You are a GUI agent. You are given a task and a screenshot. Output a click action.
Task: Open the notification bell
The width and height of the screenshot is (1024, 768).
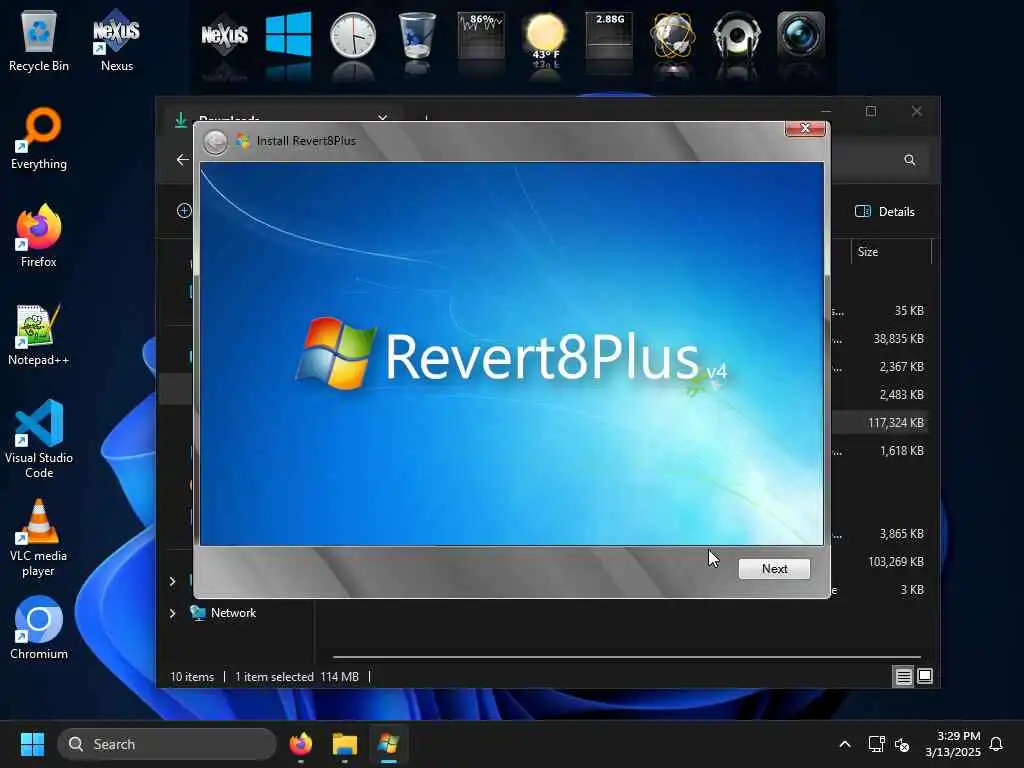[996, 744]
